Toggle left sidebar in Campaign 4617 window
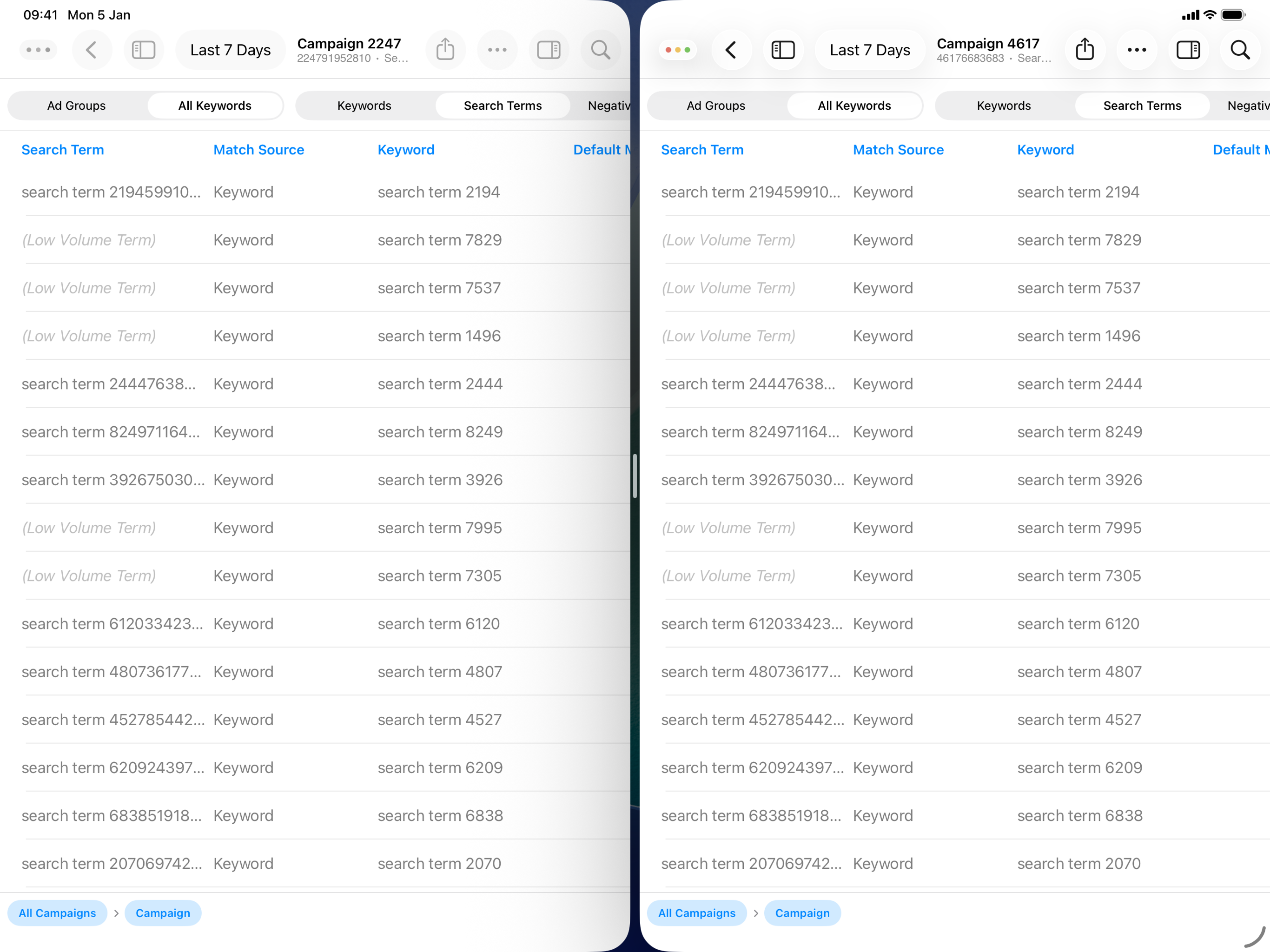The image size is (1270, 952). click(x=782, y=50)
